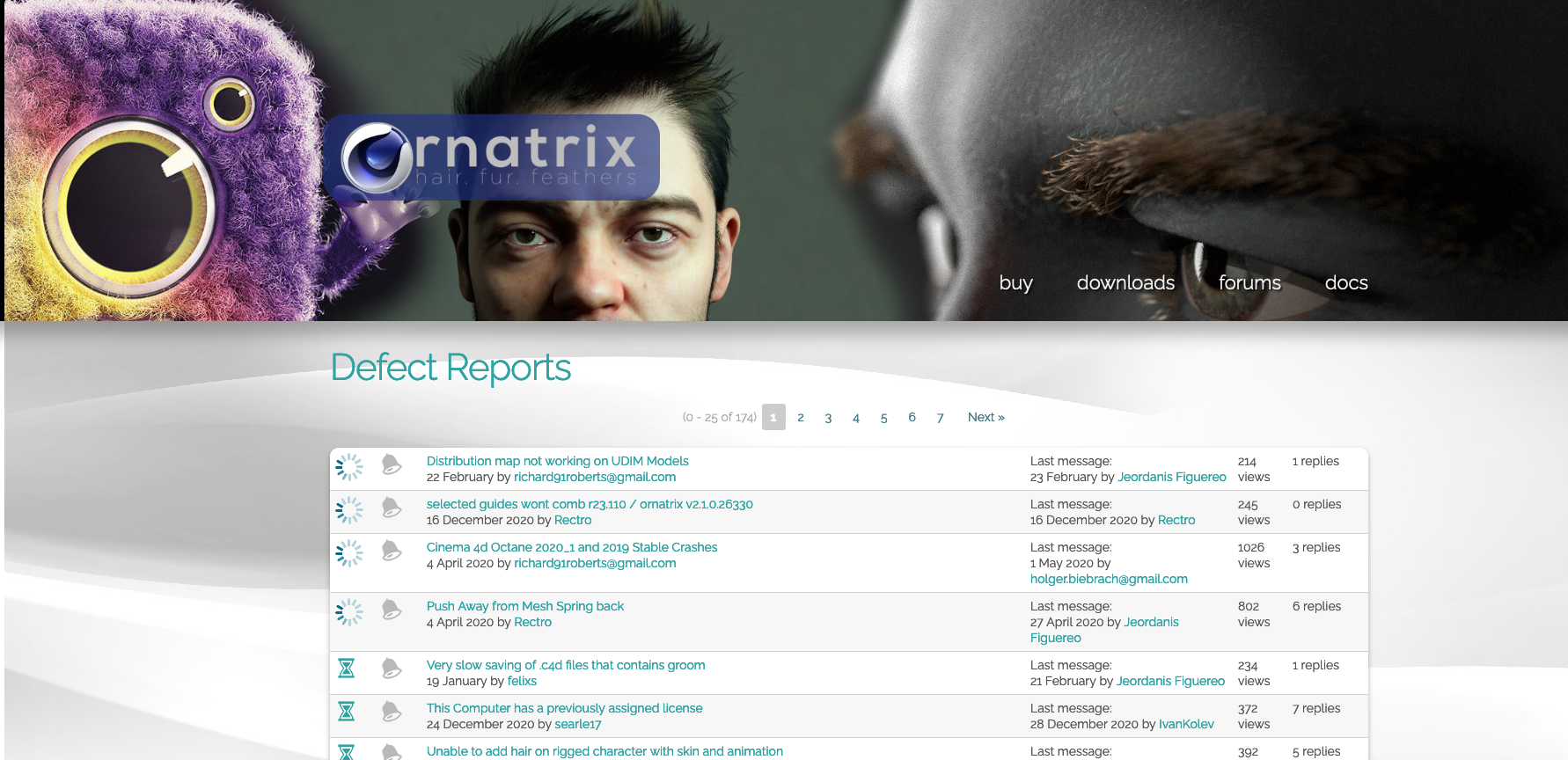
Task: Click Next » pagination link
Action: click(985, 417)
